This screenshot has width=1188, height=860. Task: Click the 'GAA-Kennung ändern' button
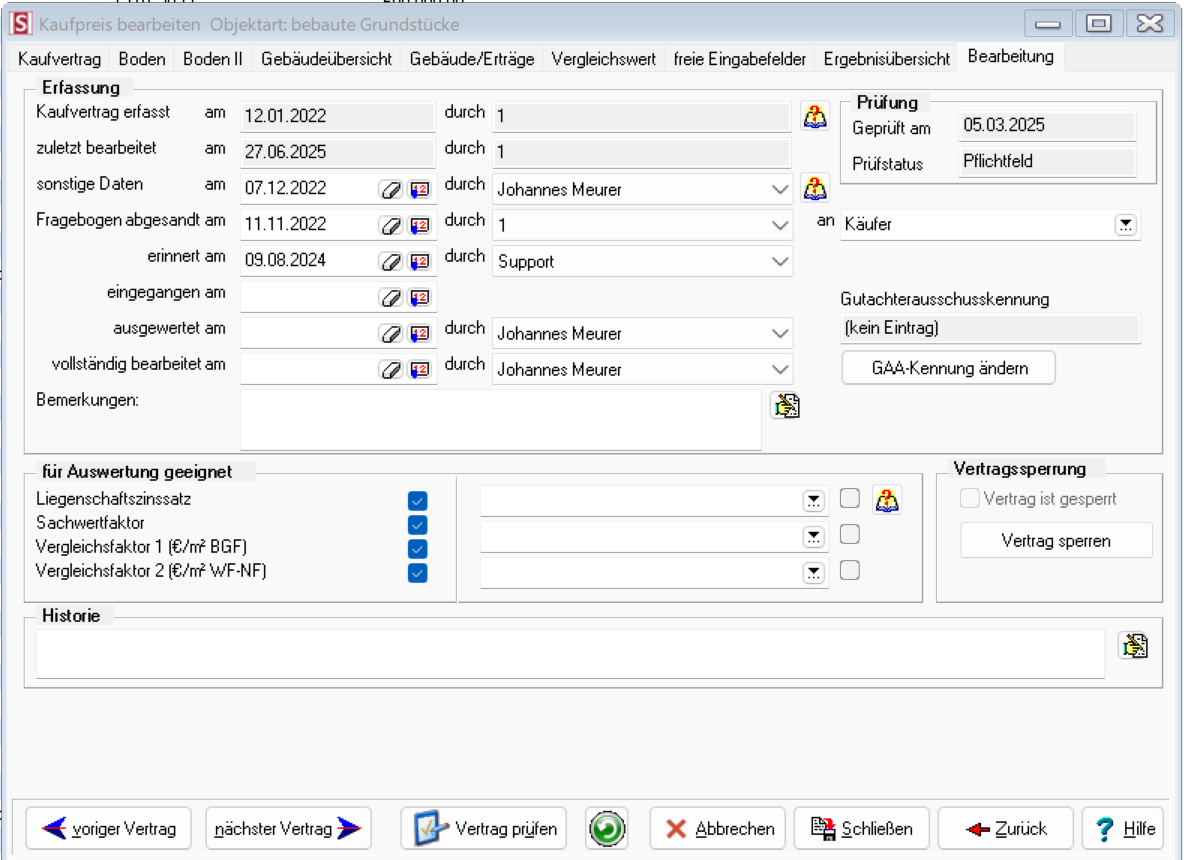click(949, 368)
